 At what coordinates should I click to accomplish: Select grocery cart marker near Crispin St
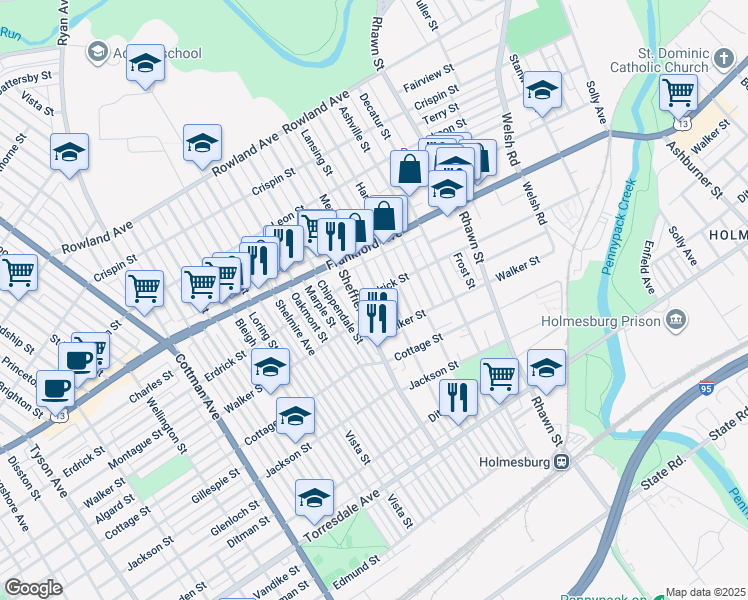[145, 292]
